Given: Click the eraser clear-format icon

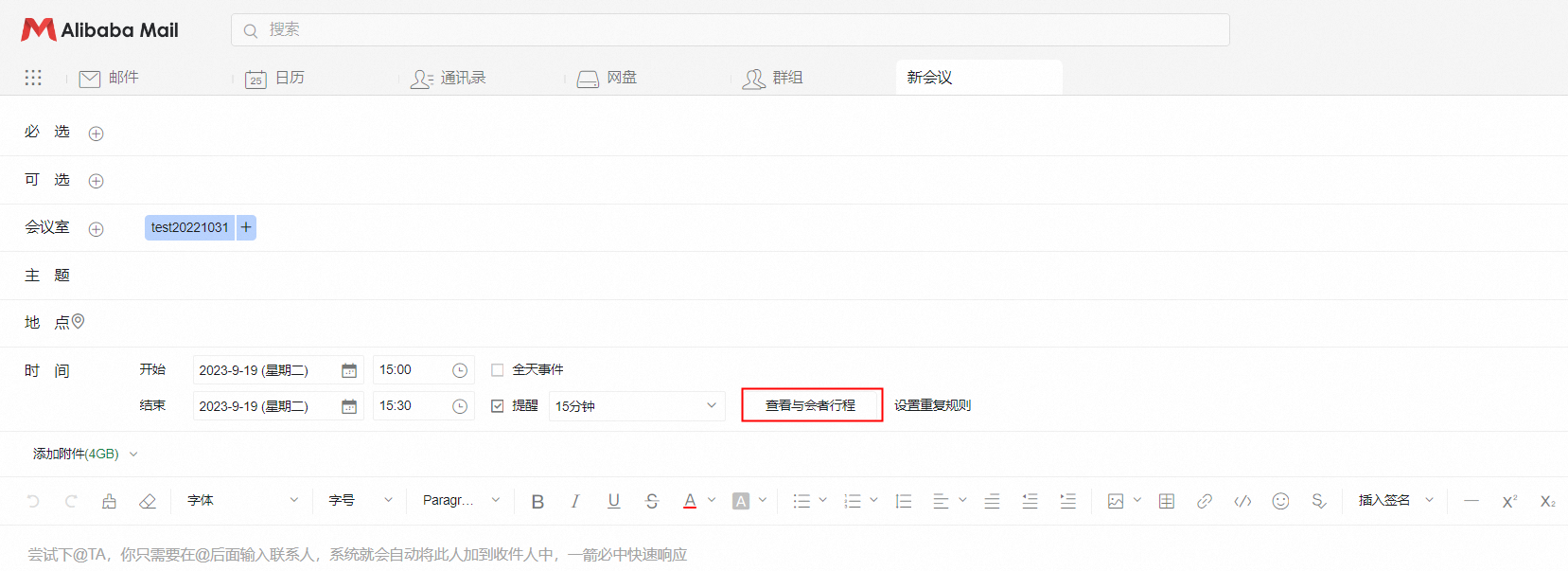Looking at the screenshot, I should point(148,501).
